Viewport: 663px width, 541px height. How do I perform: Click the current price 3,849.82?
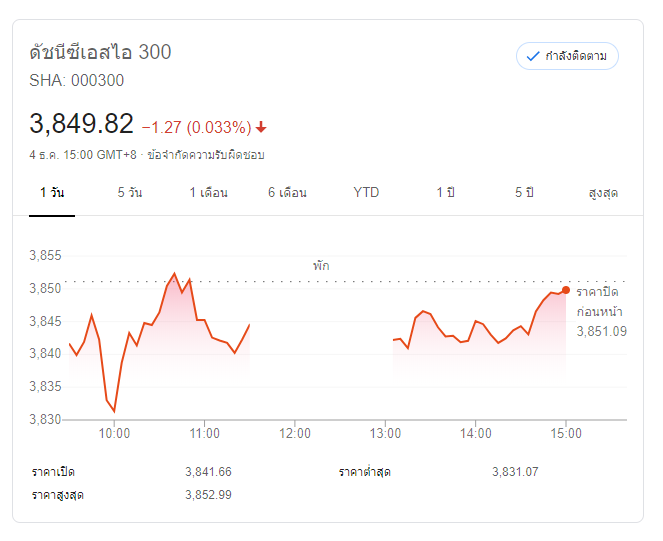coord(81,124)
